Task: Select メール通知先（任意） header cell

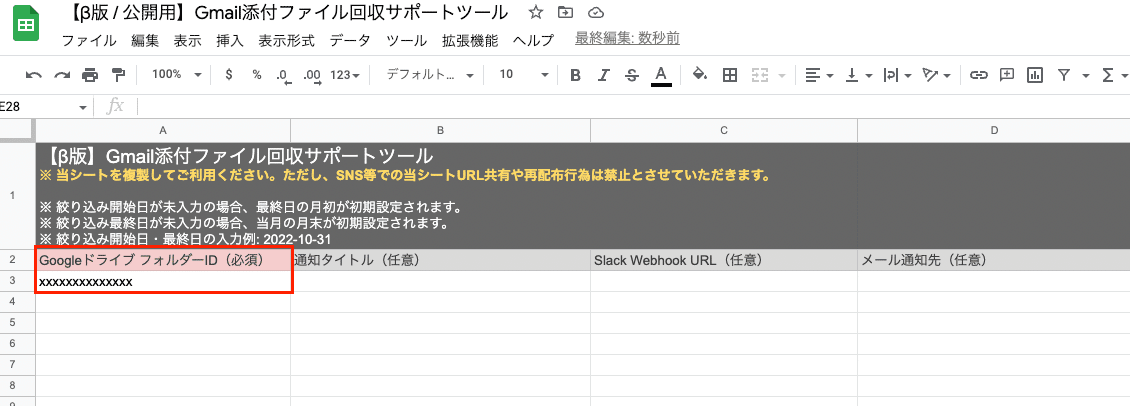Action: coord(994,260)
